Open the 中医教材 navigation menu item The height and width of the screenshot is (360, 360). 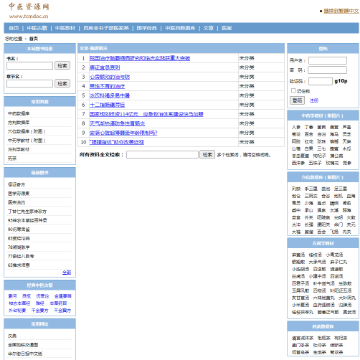[65, 28]
